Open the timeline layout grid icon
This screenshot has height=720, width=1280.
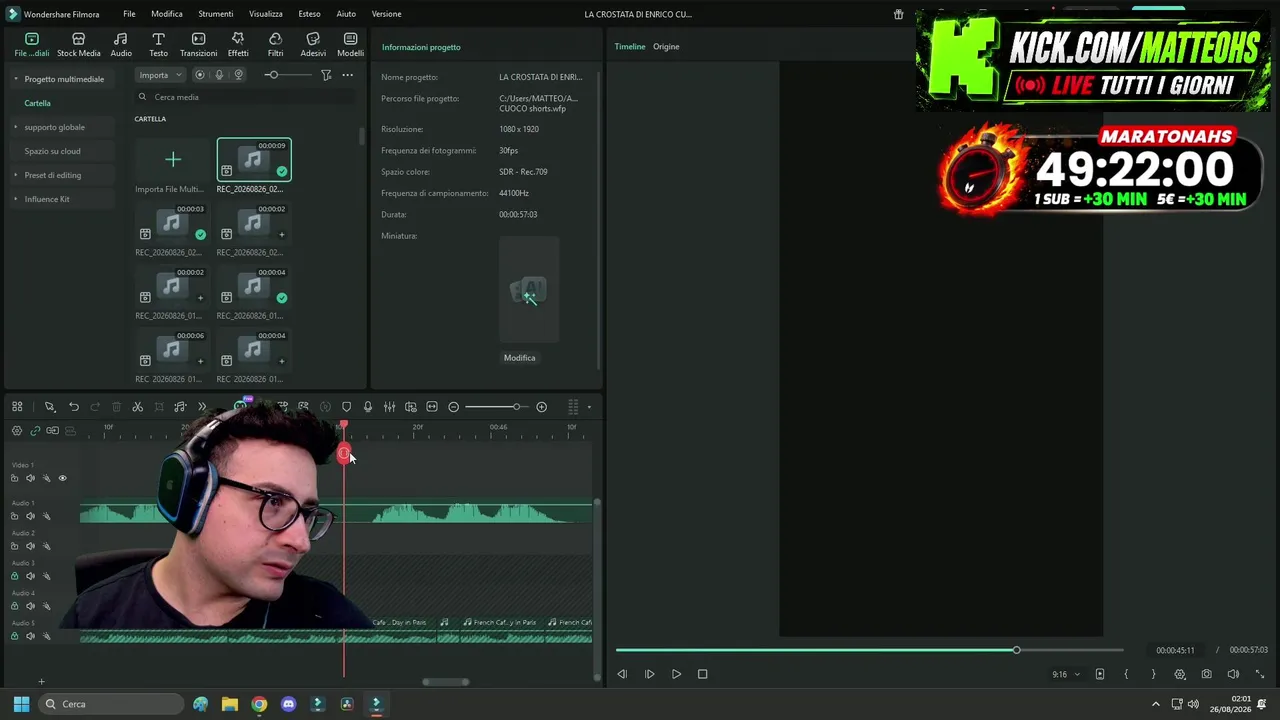[17, 407]
